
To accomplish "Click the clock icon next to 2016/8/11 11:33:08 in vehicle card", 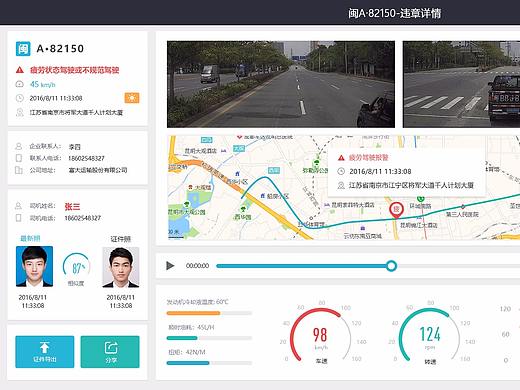I will (x=20, y=98).
